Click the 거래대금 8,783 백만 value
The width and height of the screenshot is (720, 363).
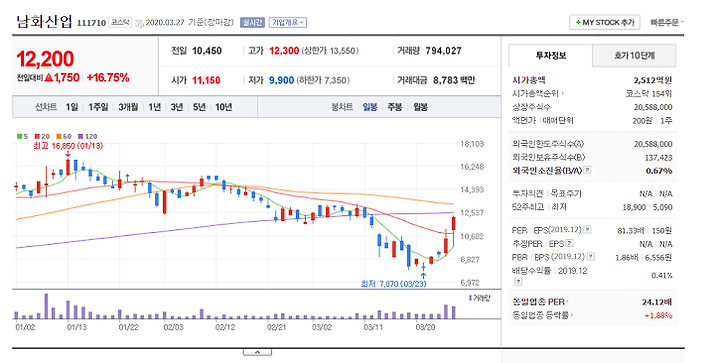pyautogui.click(x=454, y=80)
